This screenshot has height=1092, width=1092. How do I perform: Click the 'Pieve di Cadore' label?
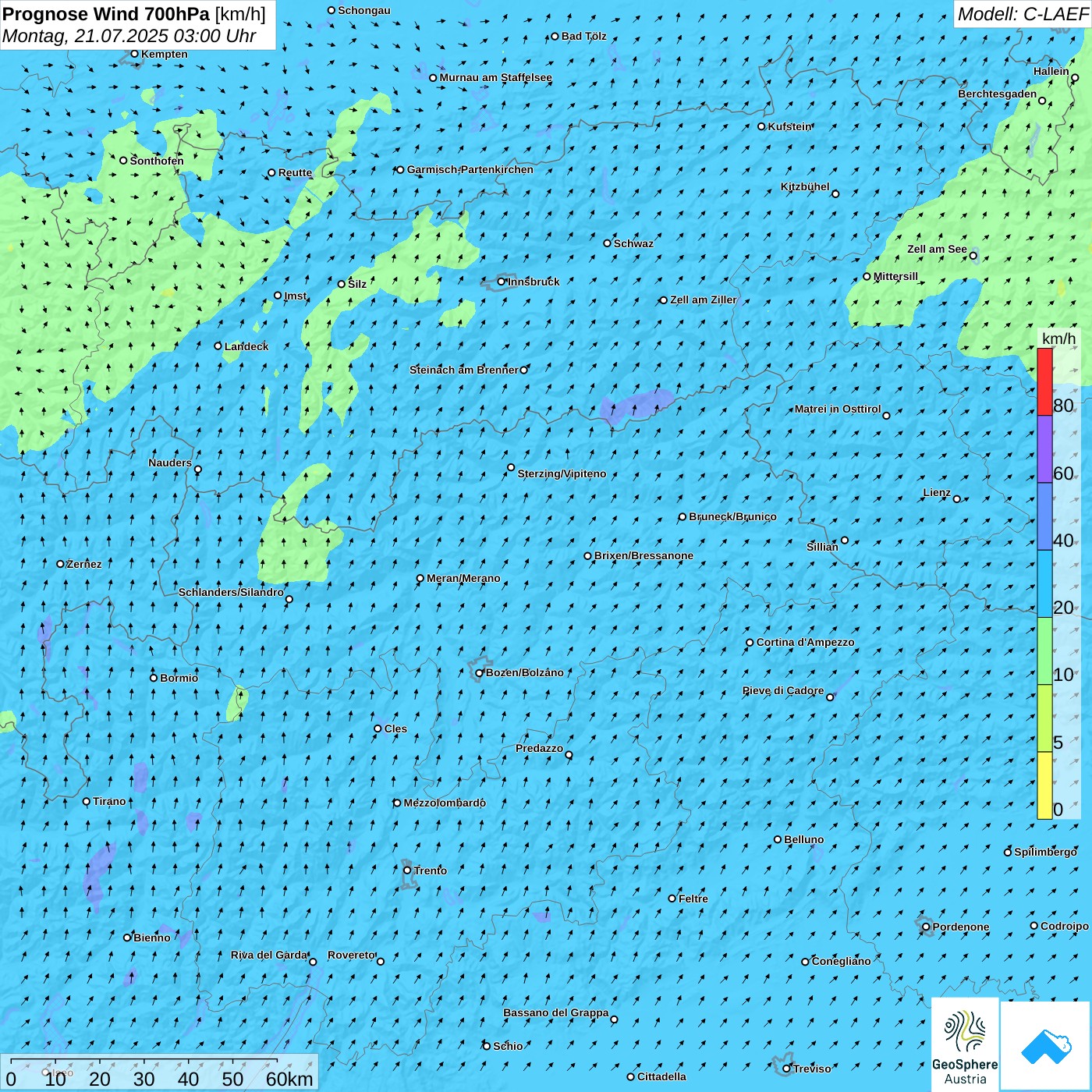[x=783, y=690]
